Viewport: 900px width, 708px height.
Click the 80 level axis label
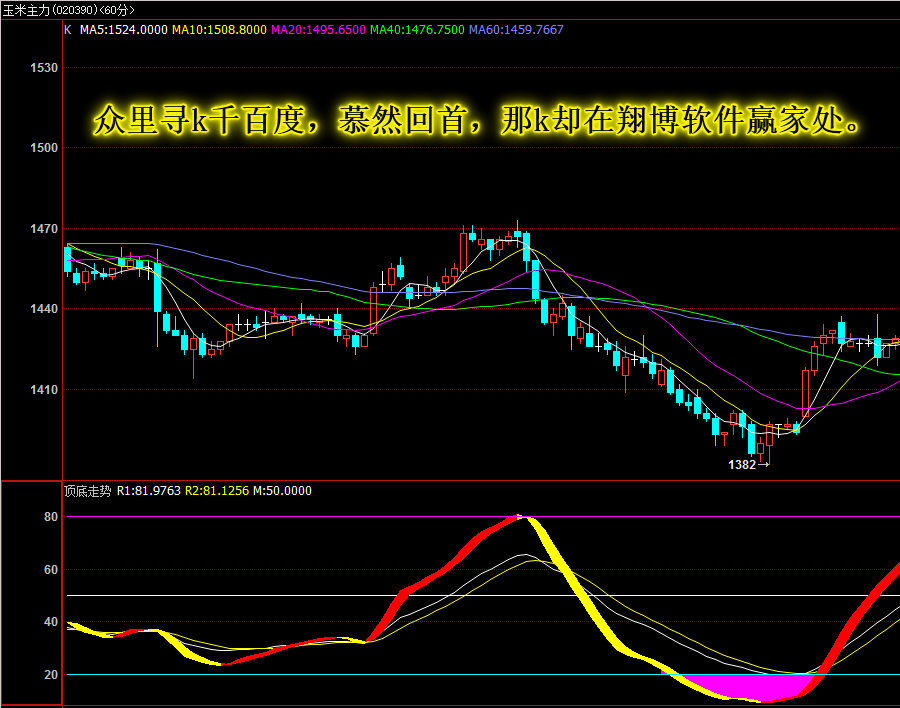[x=51, y=517]
